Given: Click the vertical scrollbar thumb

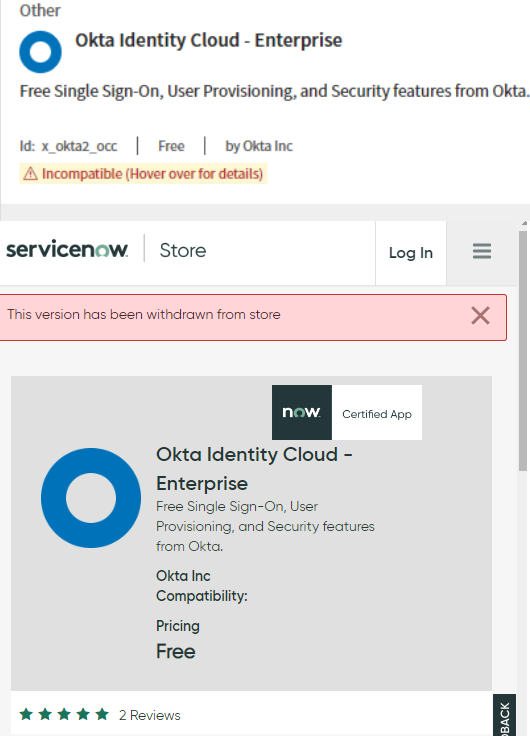Looking at the screenshot, I should point(523,350).
